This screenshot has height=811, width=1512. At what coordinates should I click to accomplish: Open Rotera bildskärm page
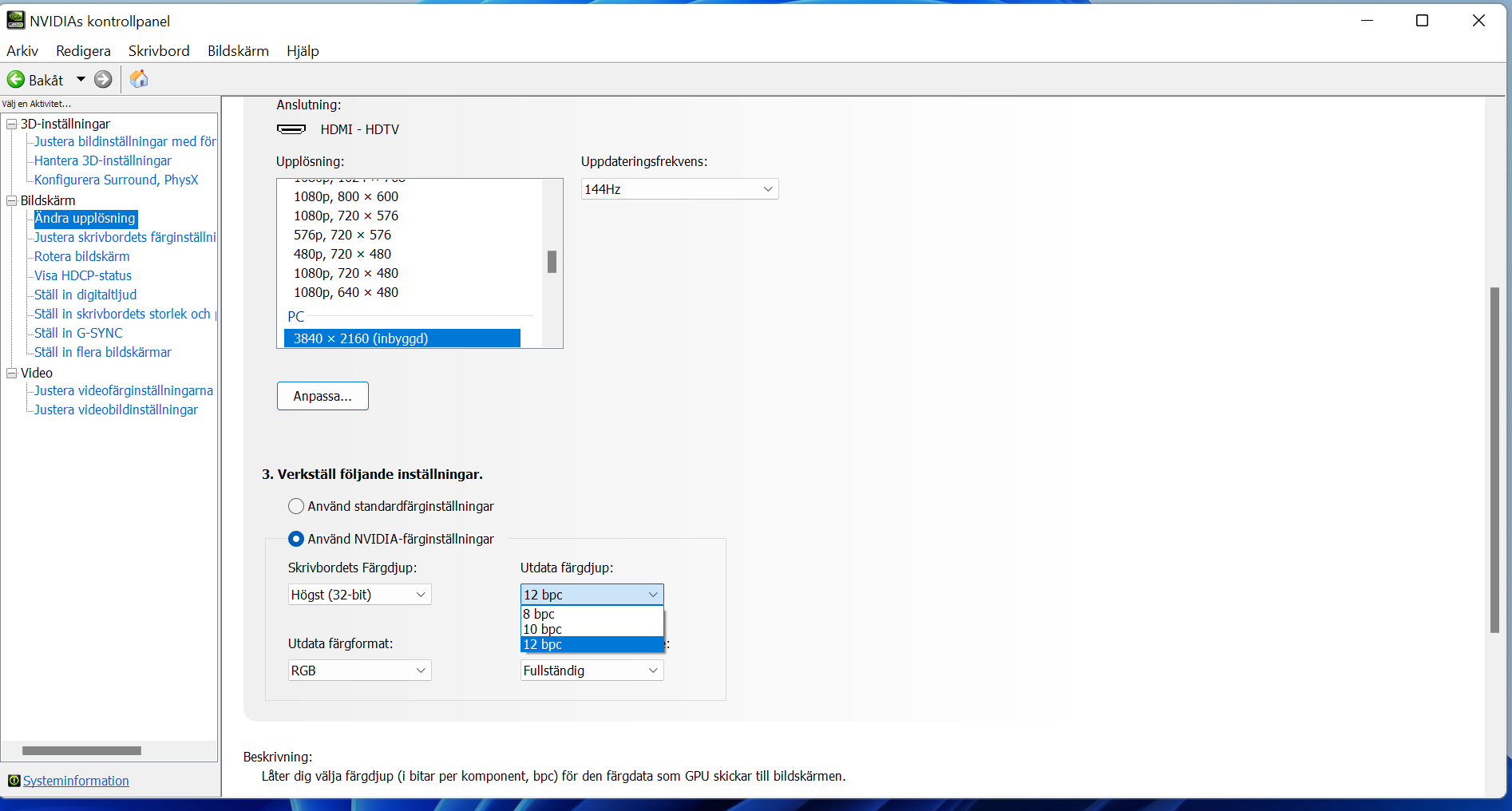81,256
